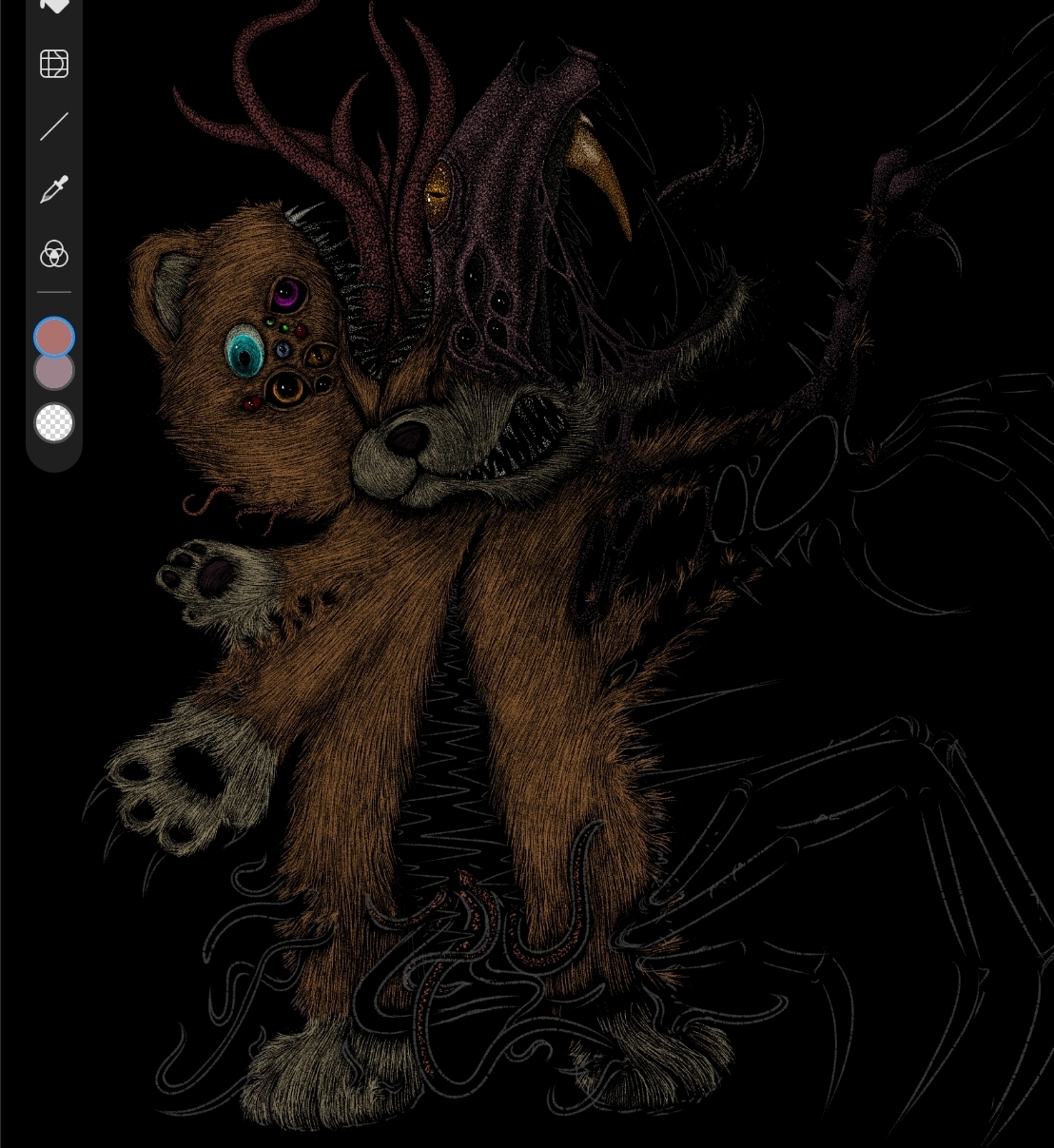Select the paint bucket fill tool
1054x1148 pixels.
tap(54, 6)
